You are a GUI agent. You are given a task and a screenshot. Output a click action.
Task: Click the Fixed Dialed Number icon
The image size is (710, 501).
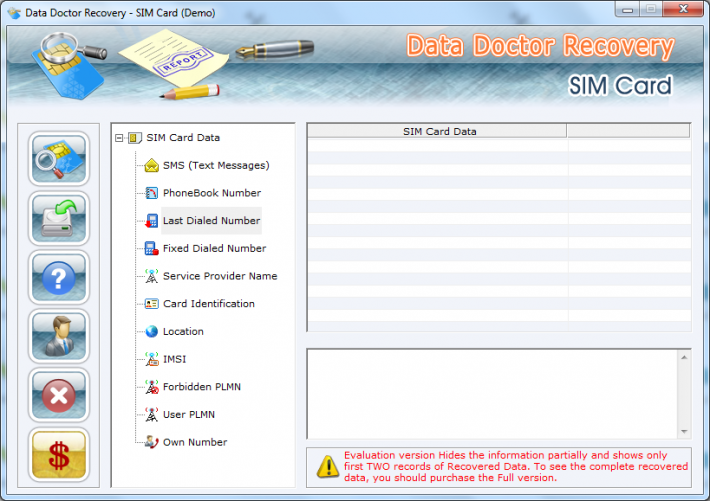coord(152,248)
